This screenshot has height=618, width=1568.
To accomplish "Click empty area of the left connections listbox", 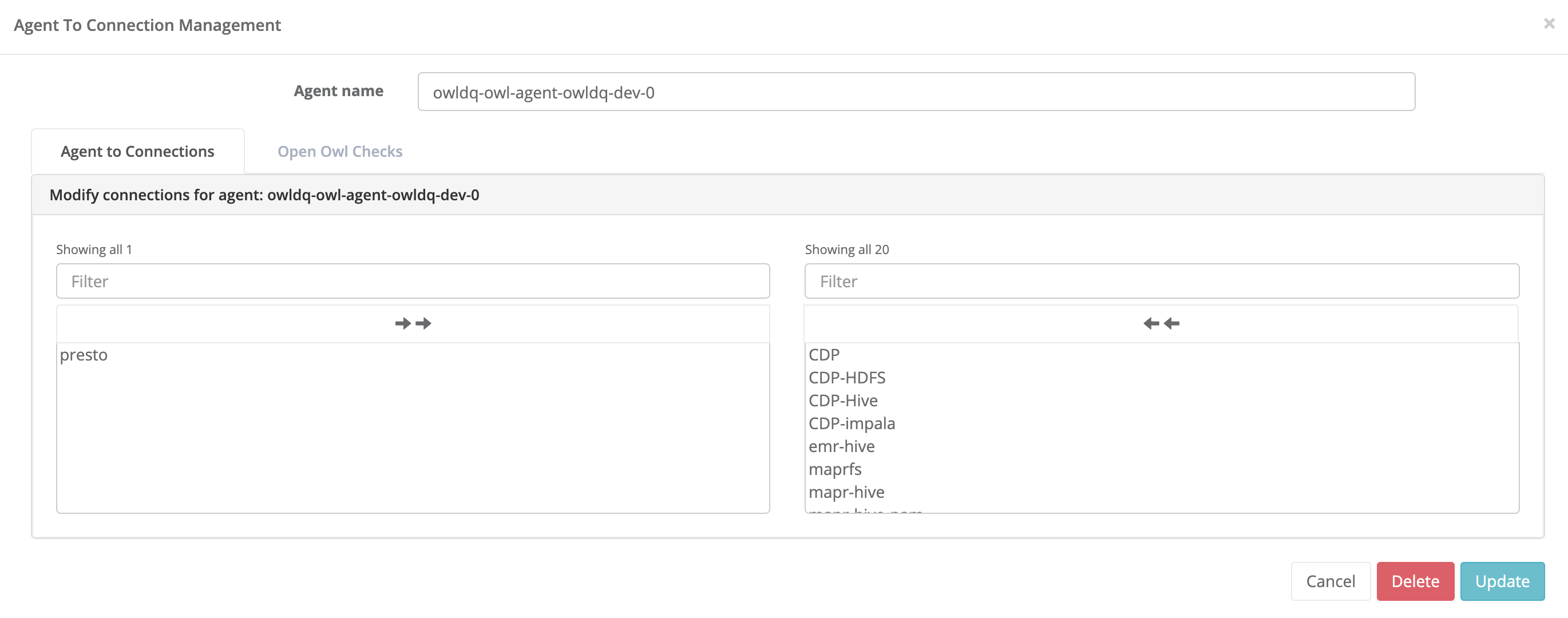I will (413, 445).
